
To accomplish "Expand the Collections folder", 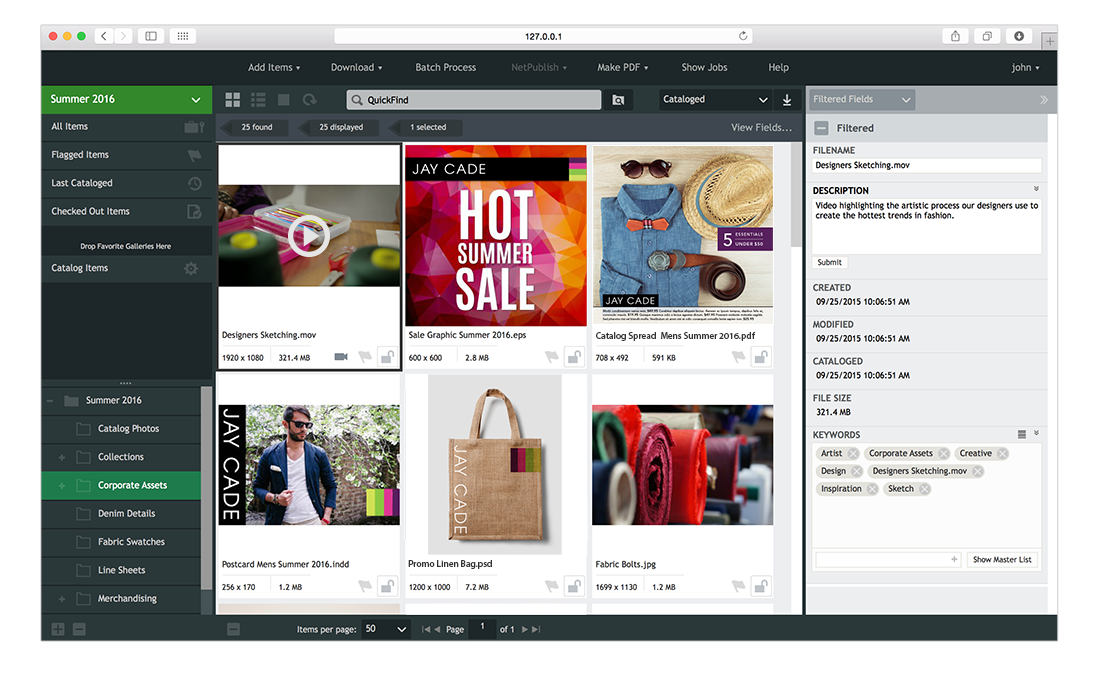I will 62,457.
